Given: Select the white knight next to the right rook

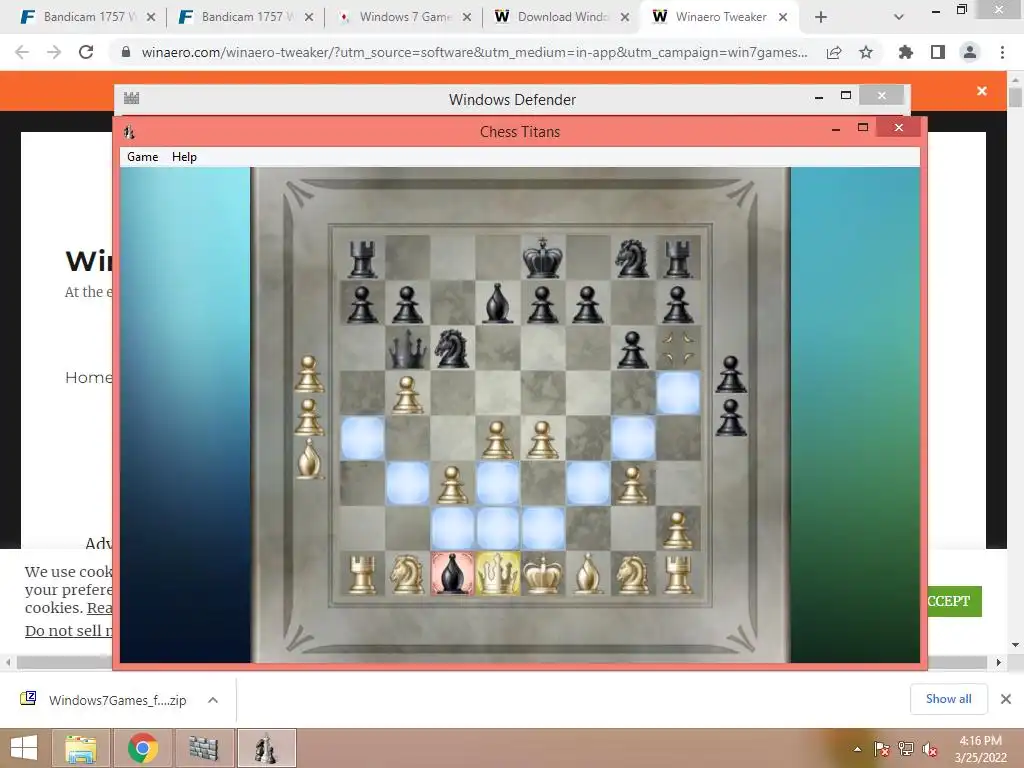Looking at the screenshot, I should 633,574.
